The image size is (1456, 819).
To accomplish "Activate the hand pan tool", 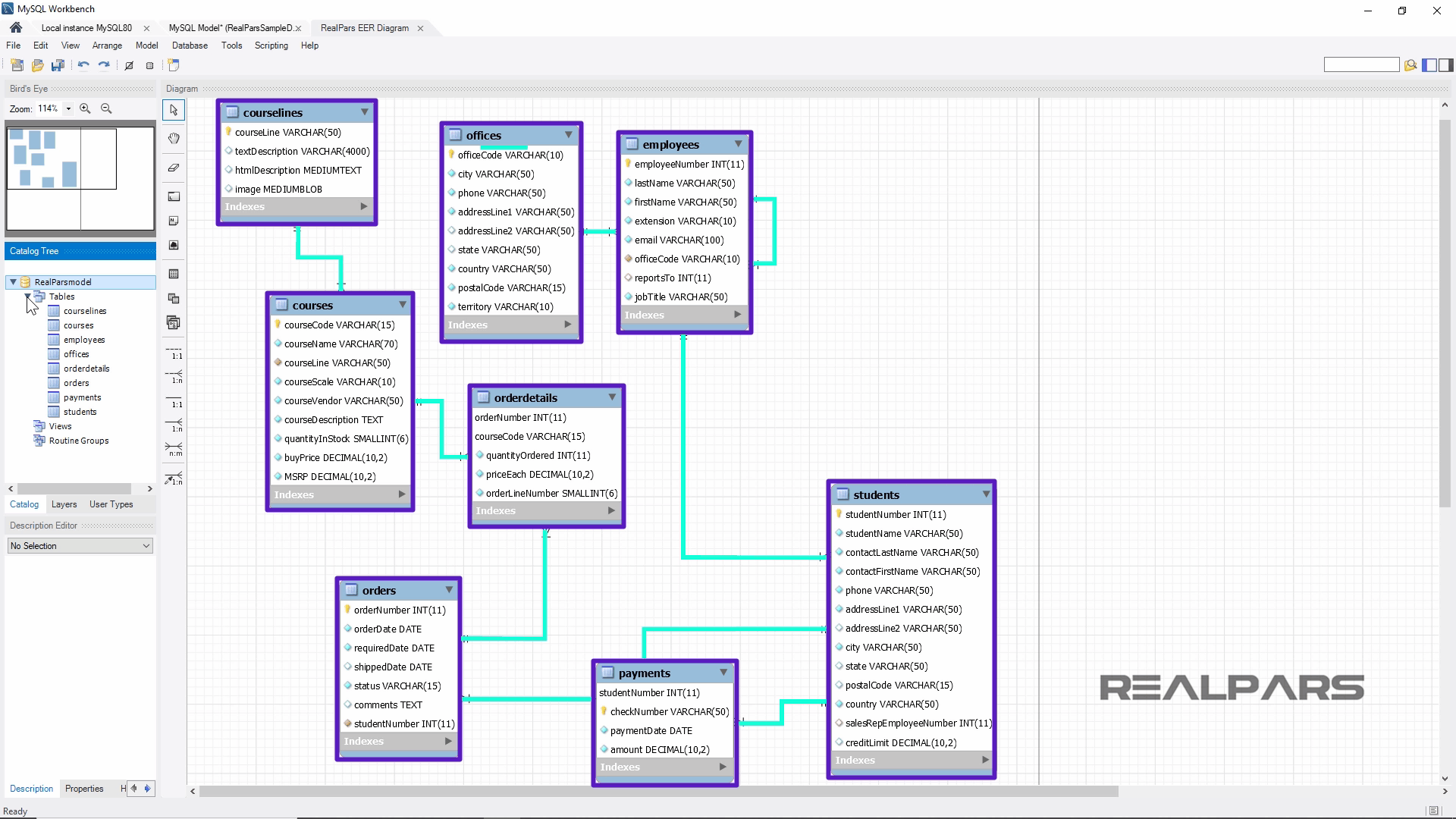I will (x=173, y=138).
